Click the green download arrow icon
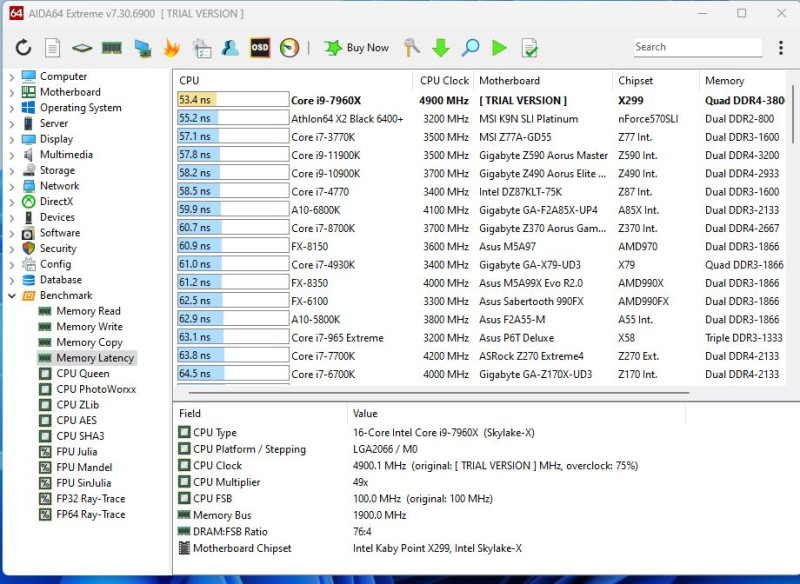 441,48
